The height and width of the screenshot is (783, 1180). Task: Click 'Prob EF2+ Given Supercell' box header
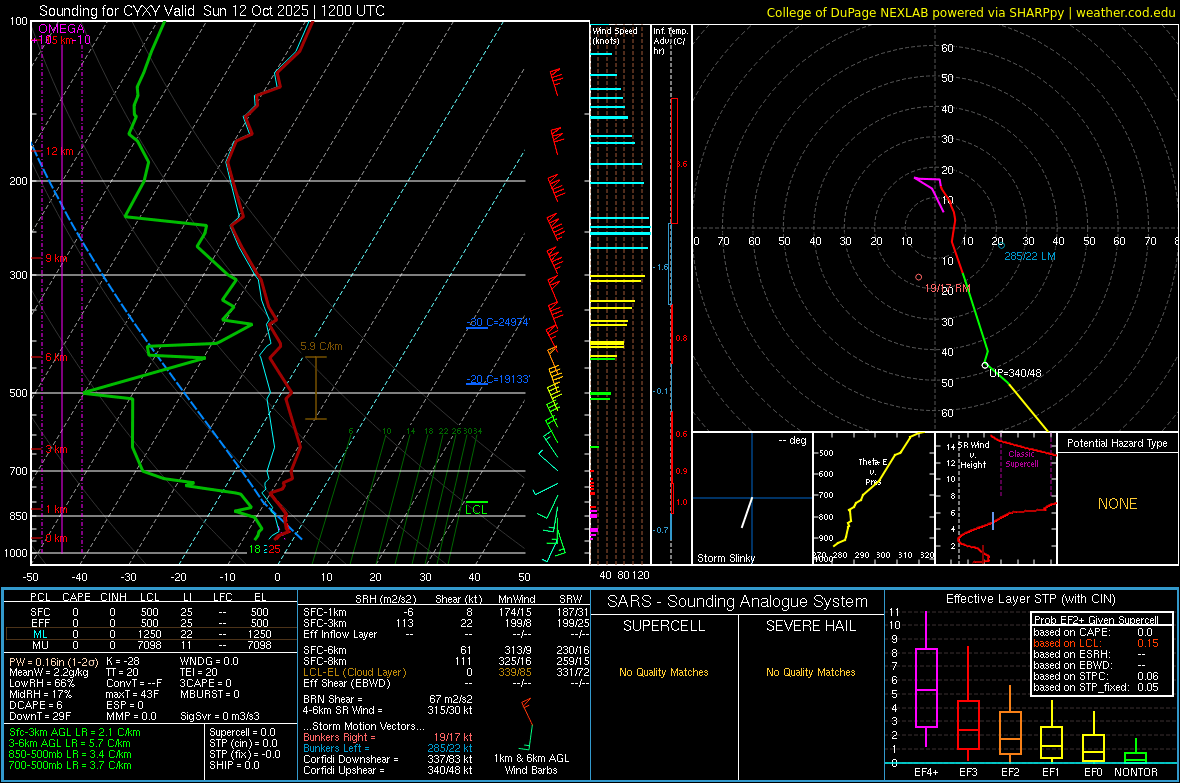click(x=1096, y=620)
